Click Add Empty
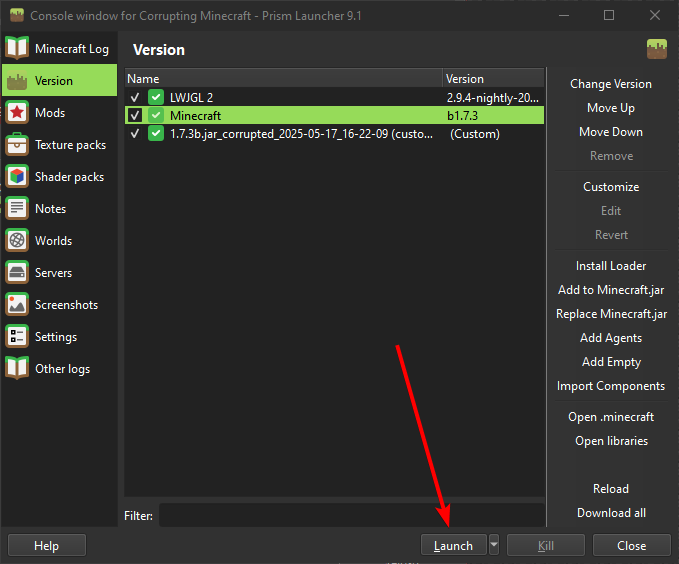The width and height of the screenshot is (679, 564). coord(611,362)
